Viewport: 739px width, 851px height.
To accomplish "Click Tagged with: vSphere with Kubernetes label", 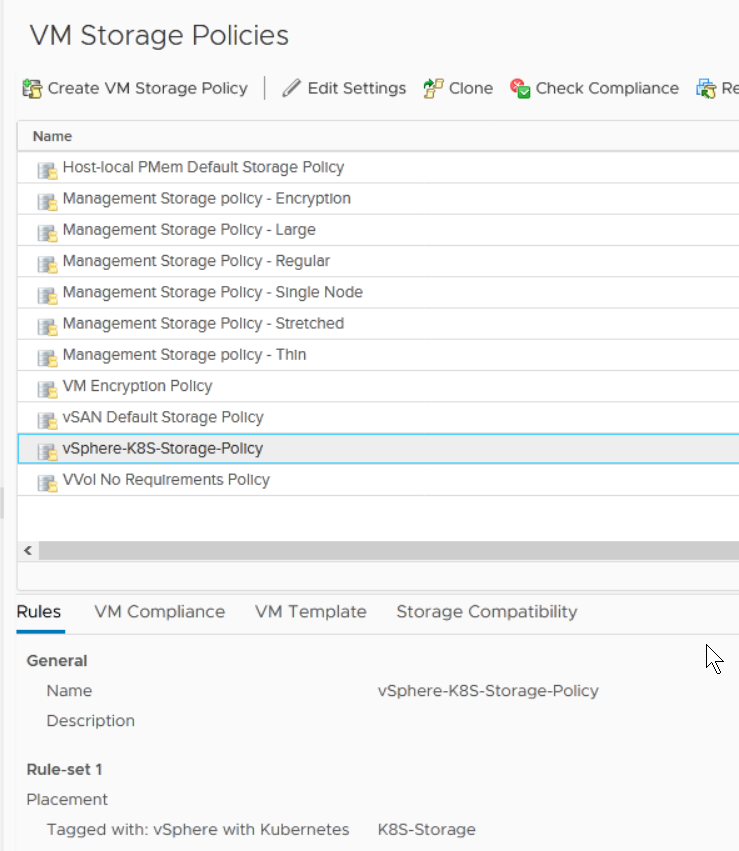I will coord(198,830).
